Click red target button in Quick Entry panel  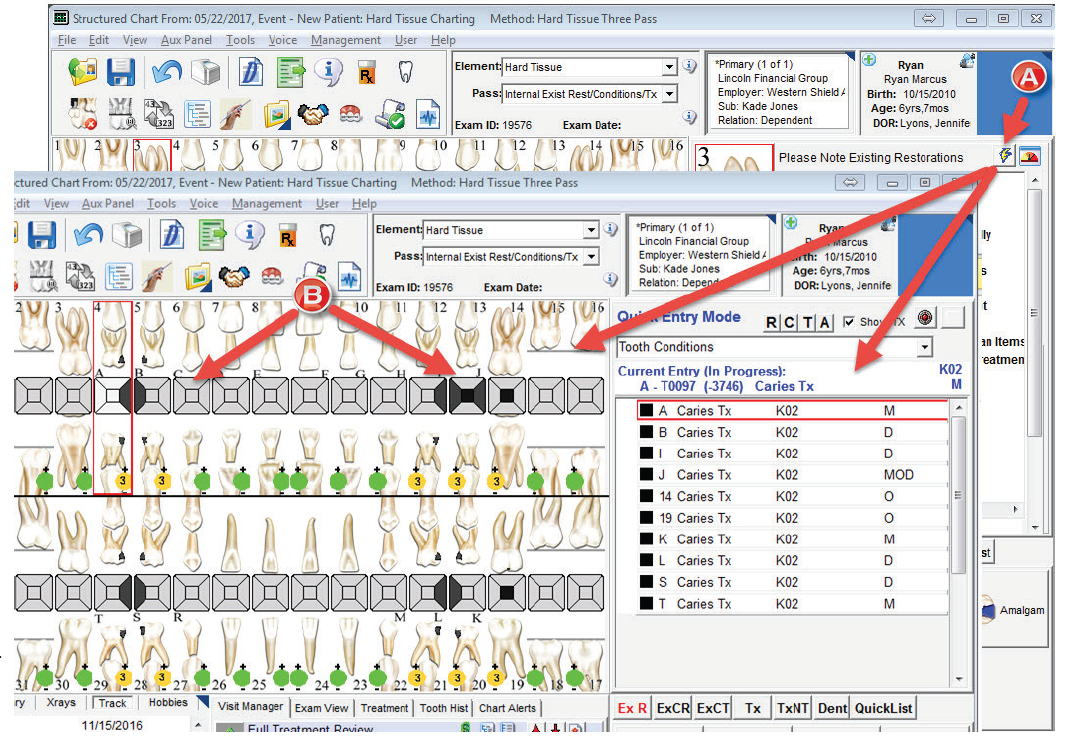(x=925, y=318)
